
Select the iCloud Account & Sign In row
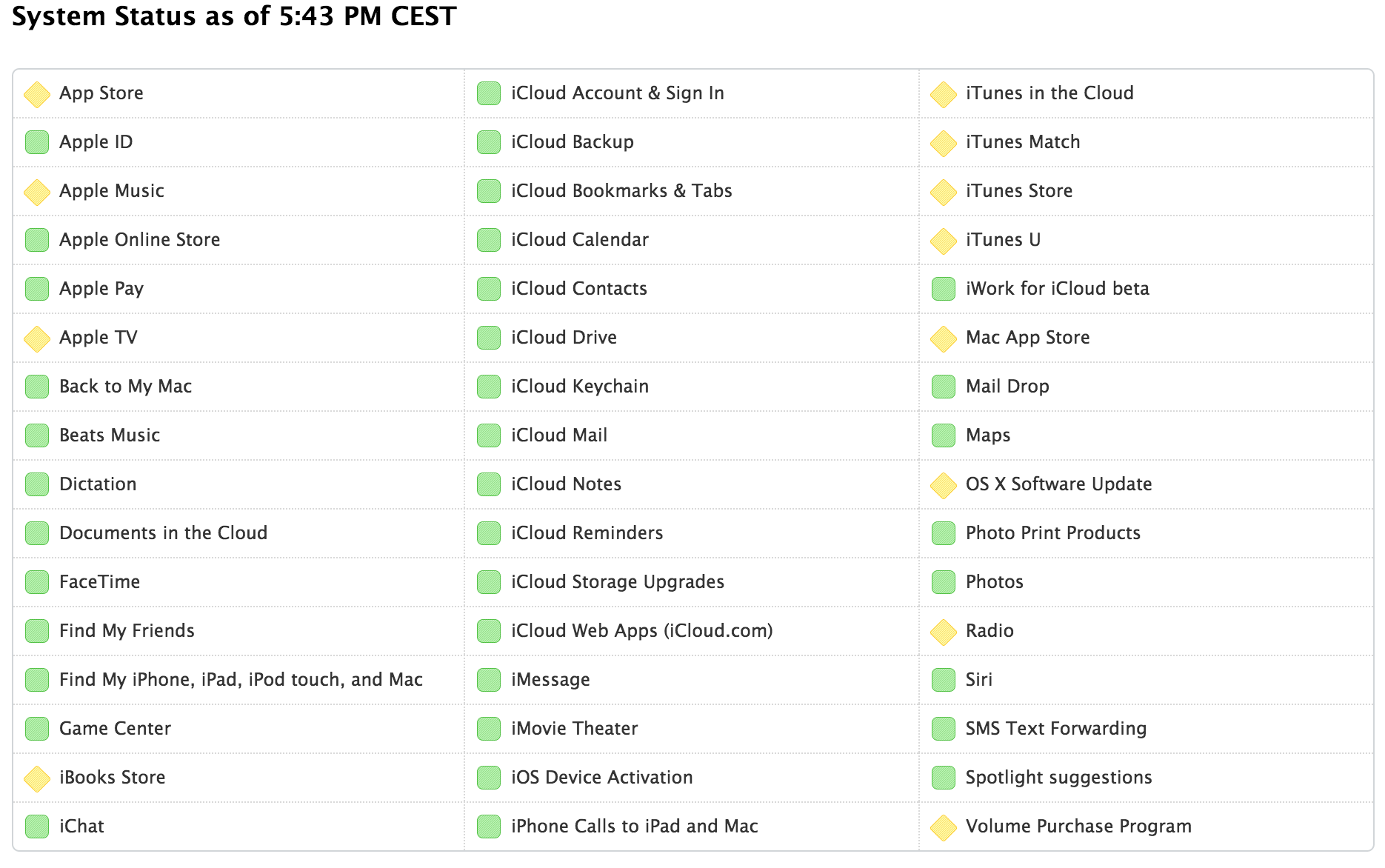click(617, 93)
